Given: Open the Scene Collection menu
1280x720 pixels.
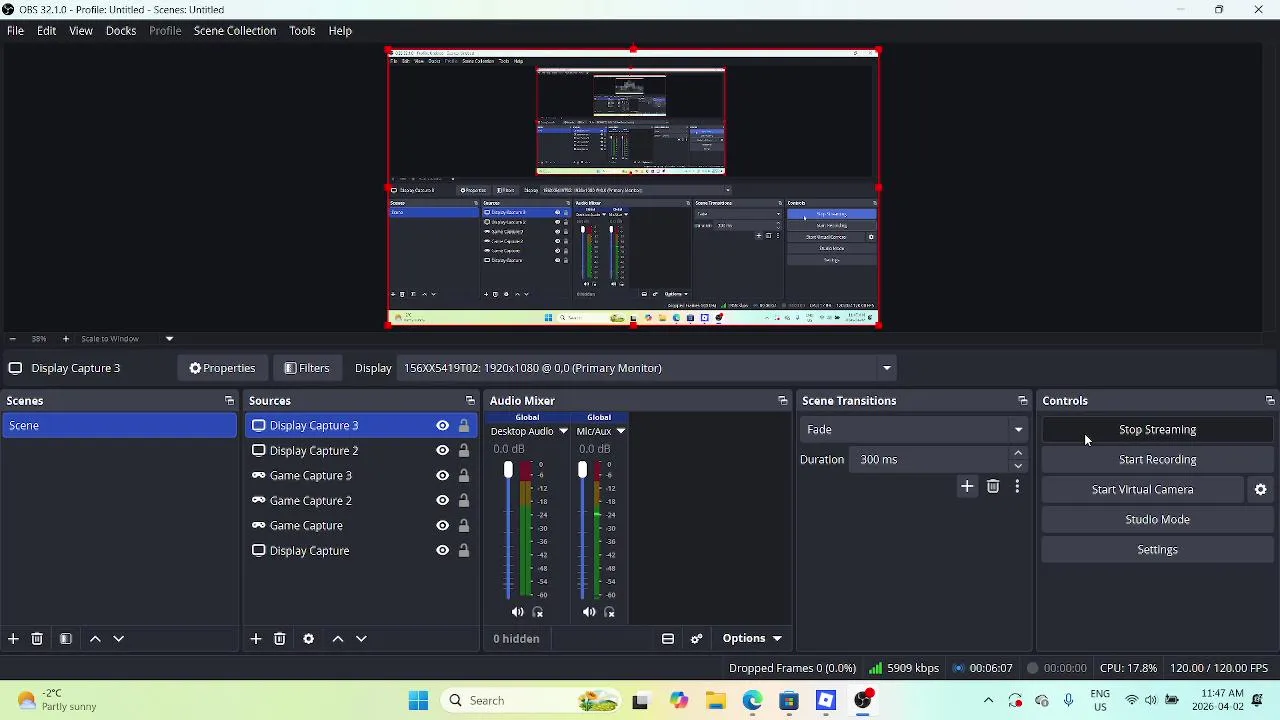Looking at the screenshot, I should (x=235, y=31).
